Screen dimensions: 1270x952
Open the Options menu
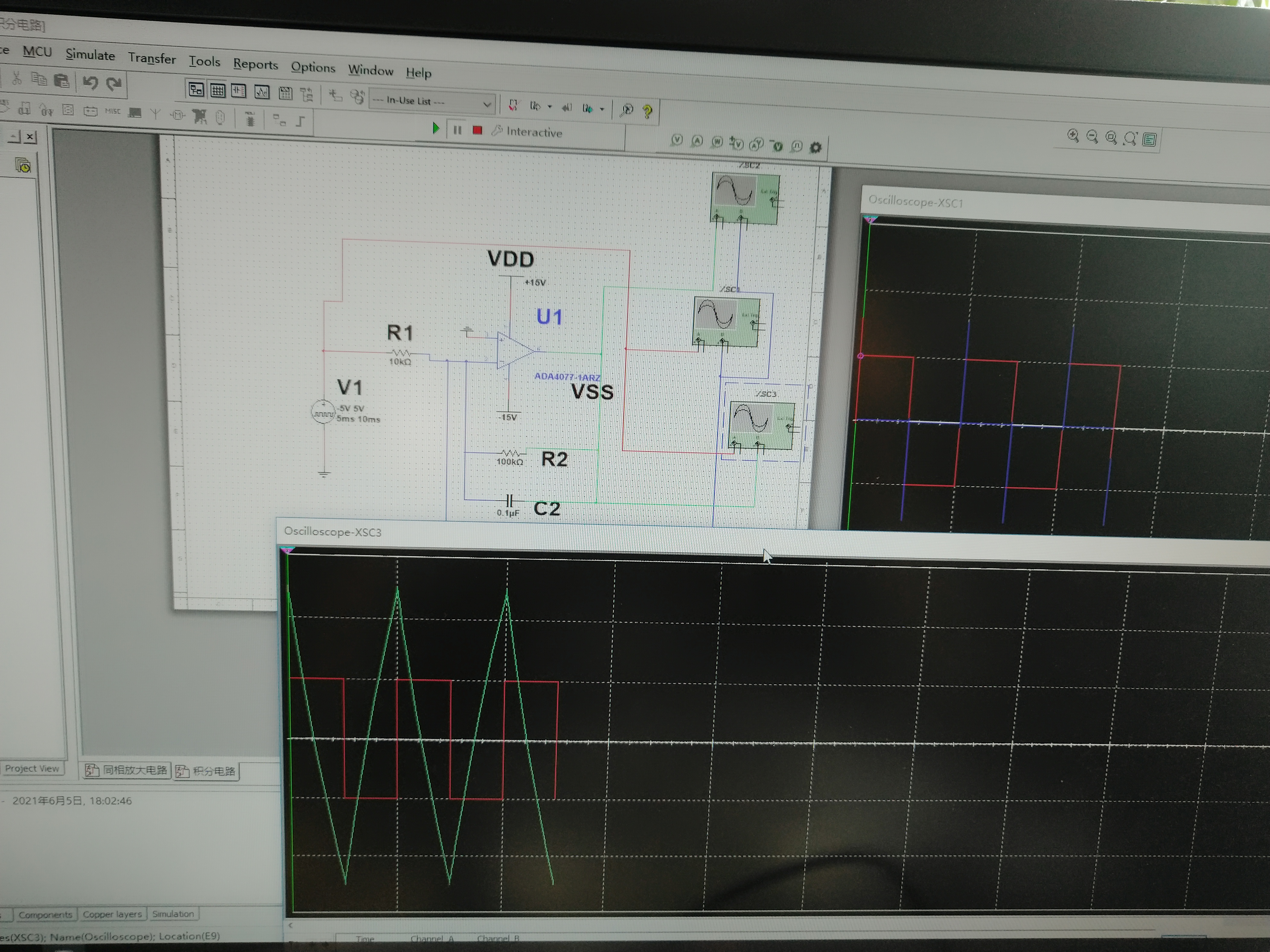pyautogui.click(x=313, y=67)
